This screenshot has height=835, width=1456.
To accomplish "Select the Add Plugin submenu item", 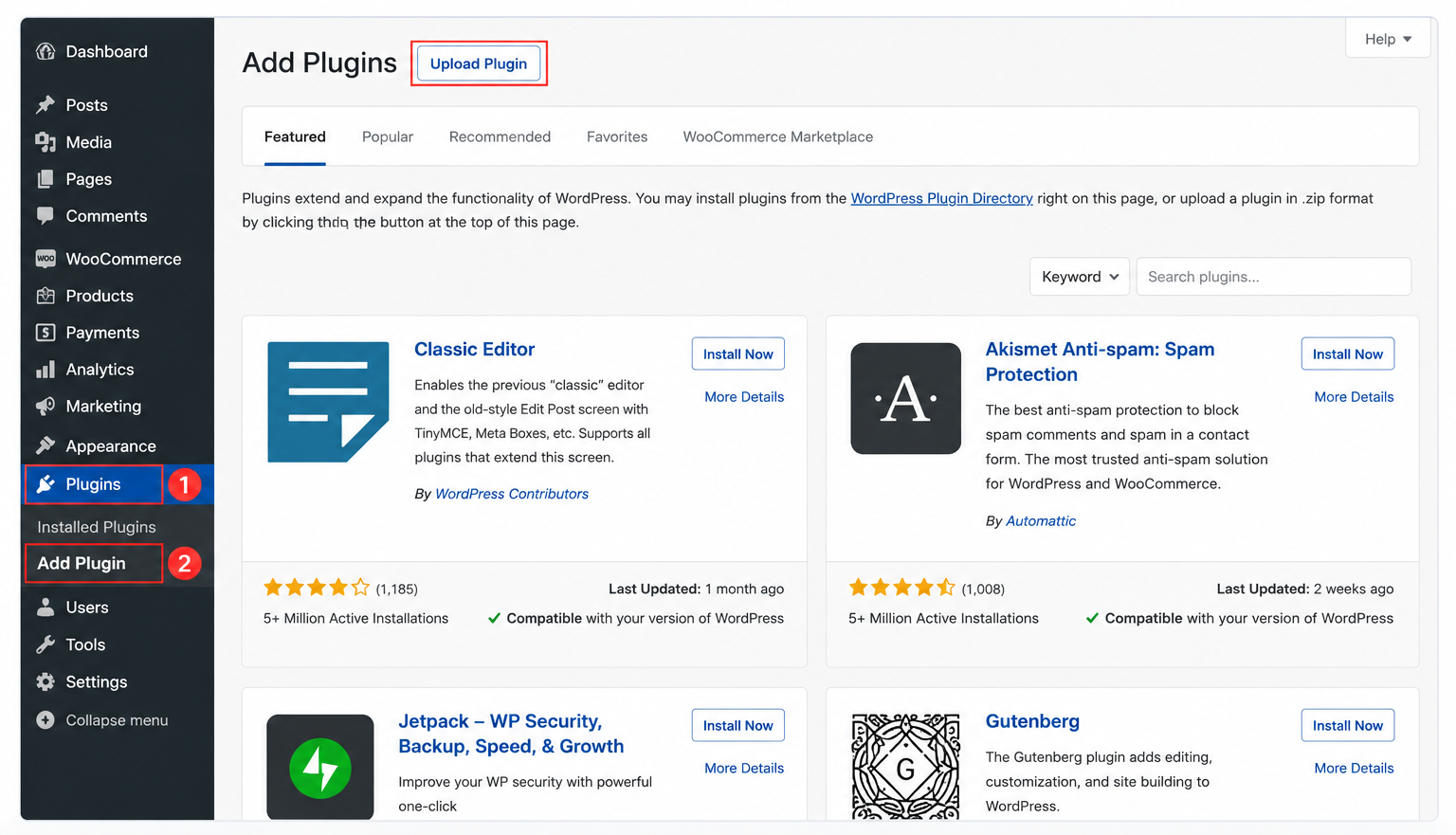I will (82, 563).
